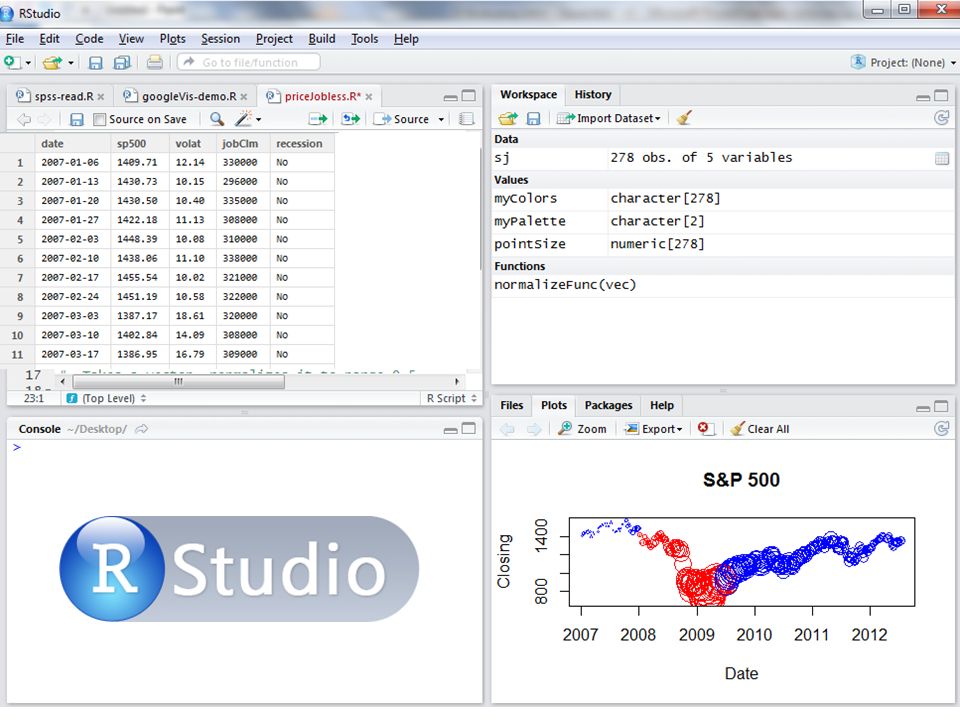Open the Session menu

click(x=220, y=39)
